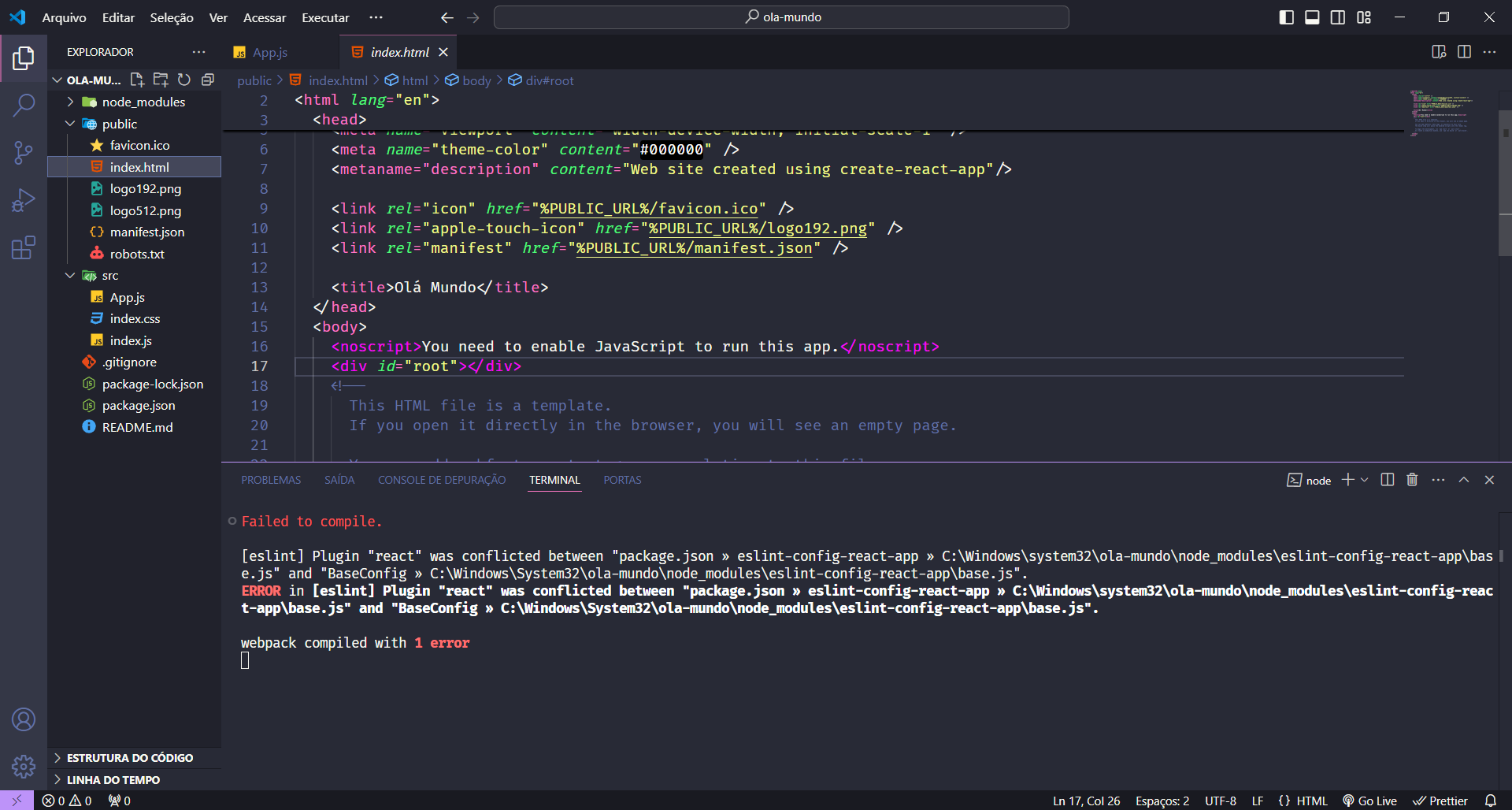Open the editor more actions menu

click(1489, 52)
